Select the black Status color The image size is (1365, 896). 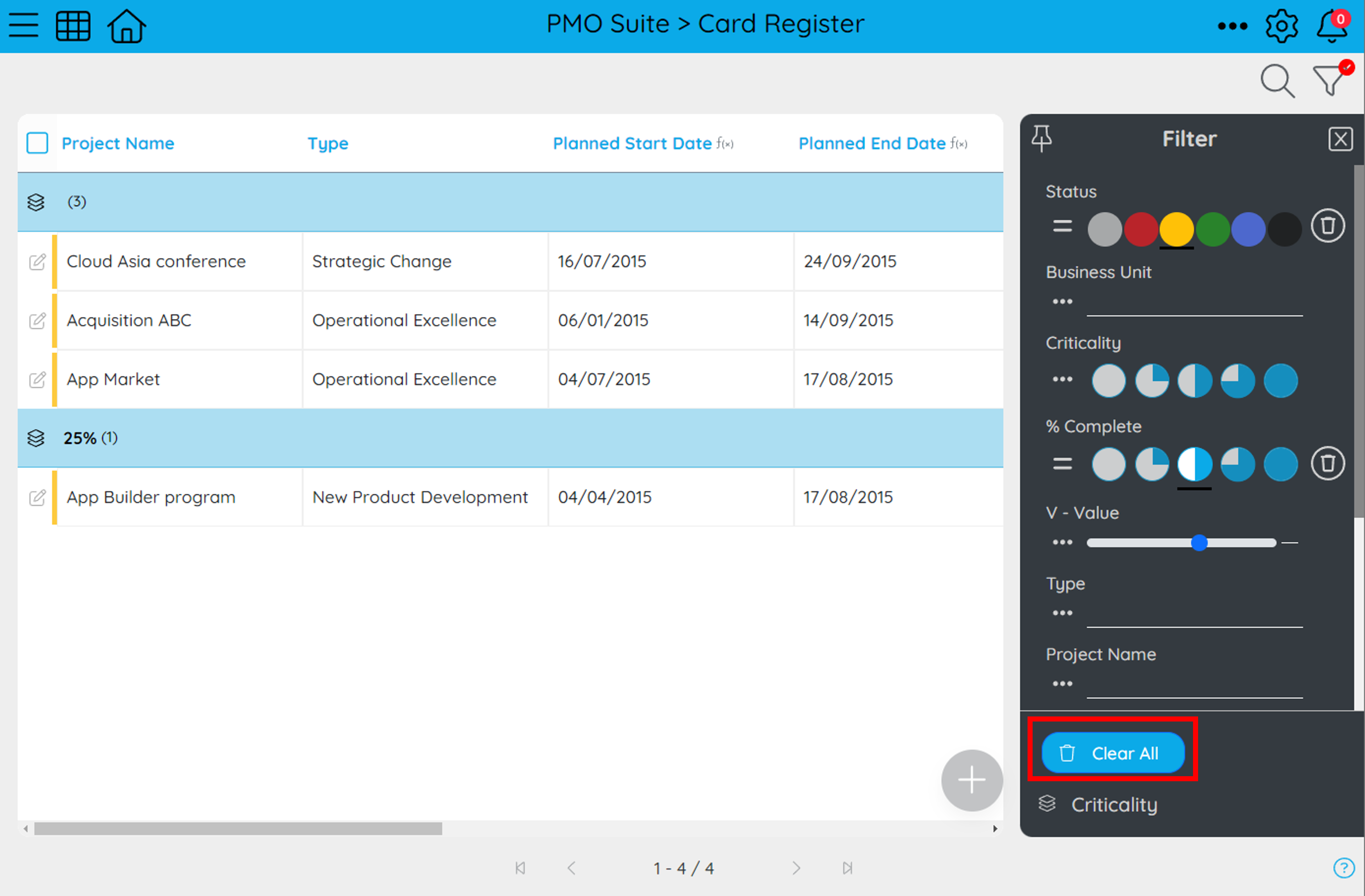(x=1284, y=230)
